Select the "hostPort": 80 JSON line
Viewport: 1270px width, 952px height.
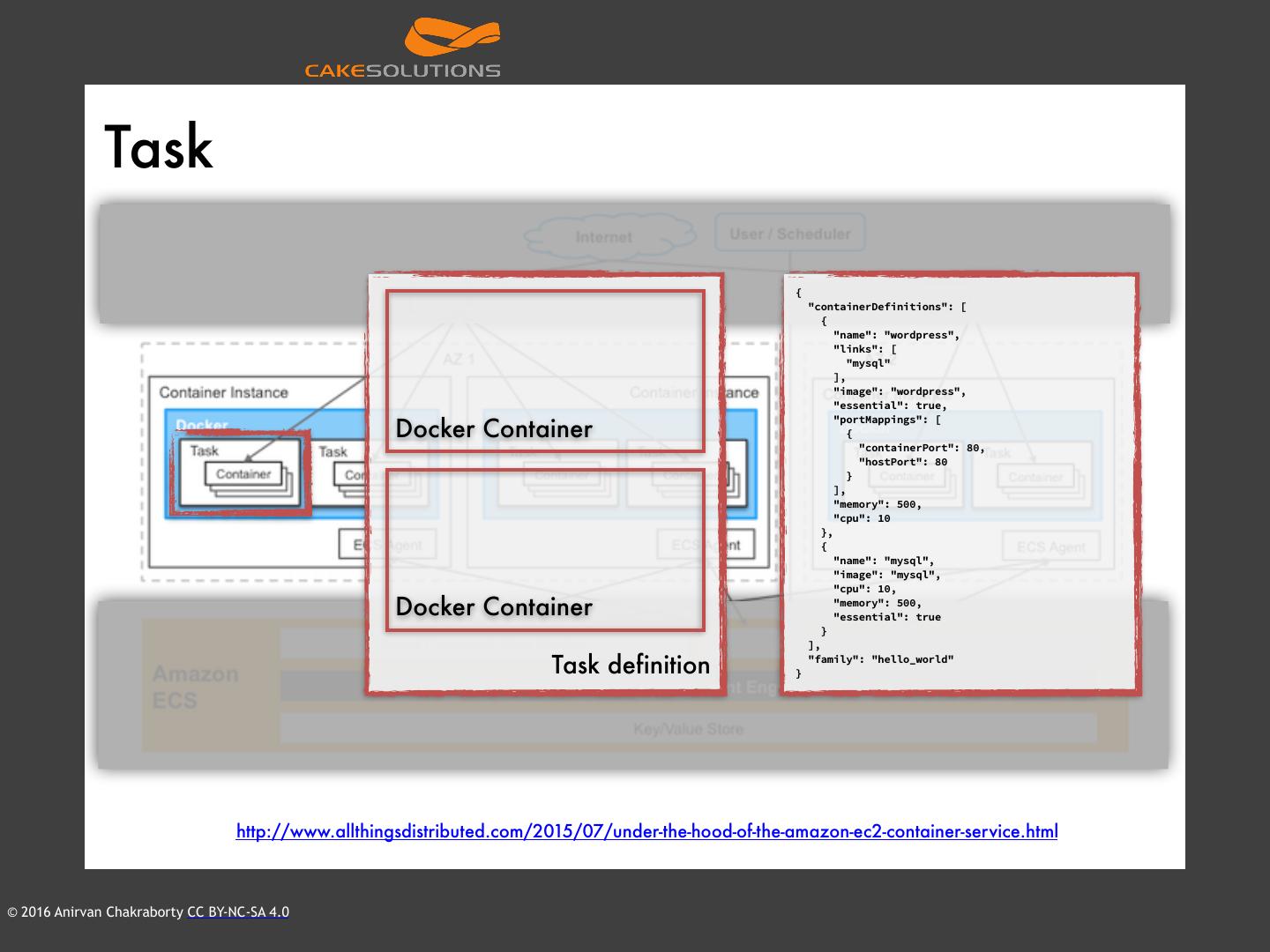(x=903, y=462)
